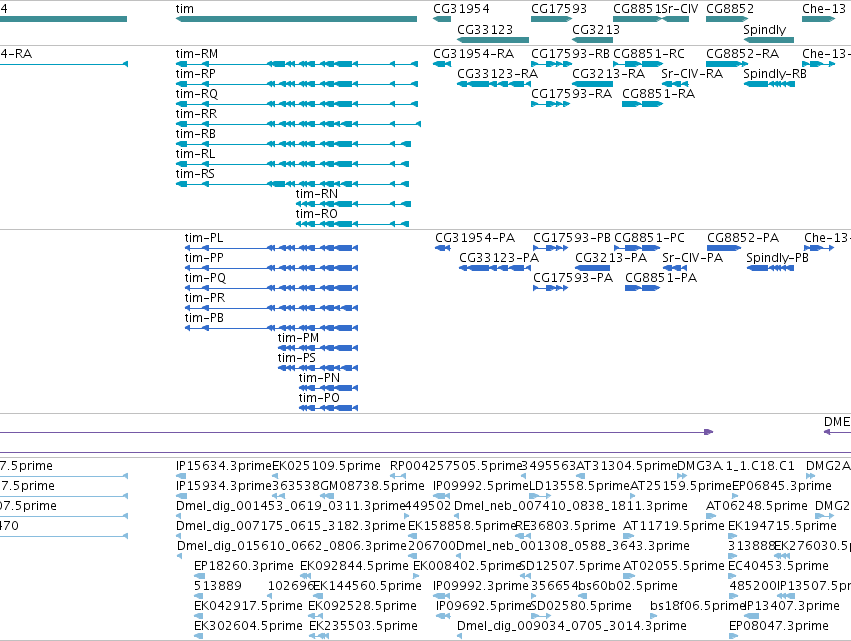Click the tim-RM transcript label

click(196, 54)
